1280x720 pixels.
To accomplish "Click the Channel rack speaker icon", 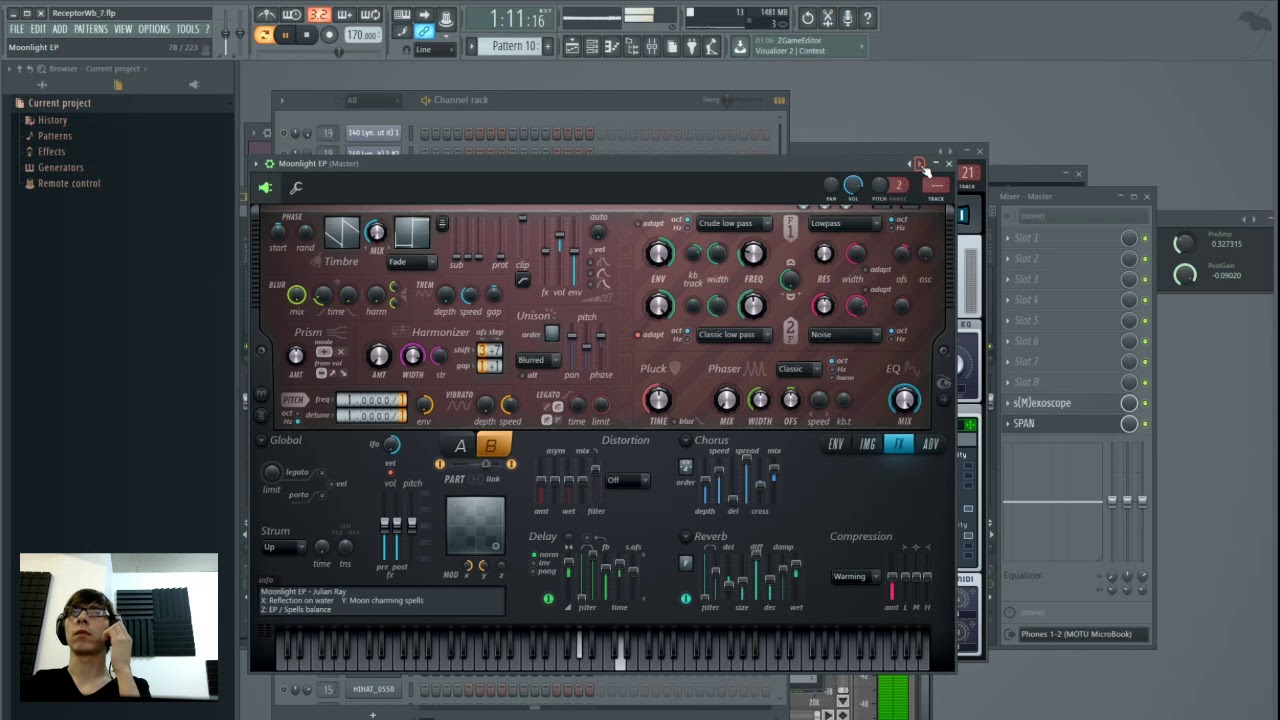I will [426, 100].
